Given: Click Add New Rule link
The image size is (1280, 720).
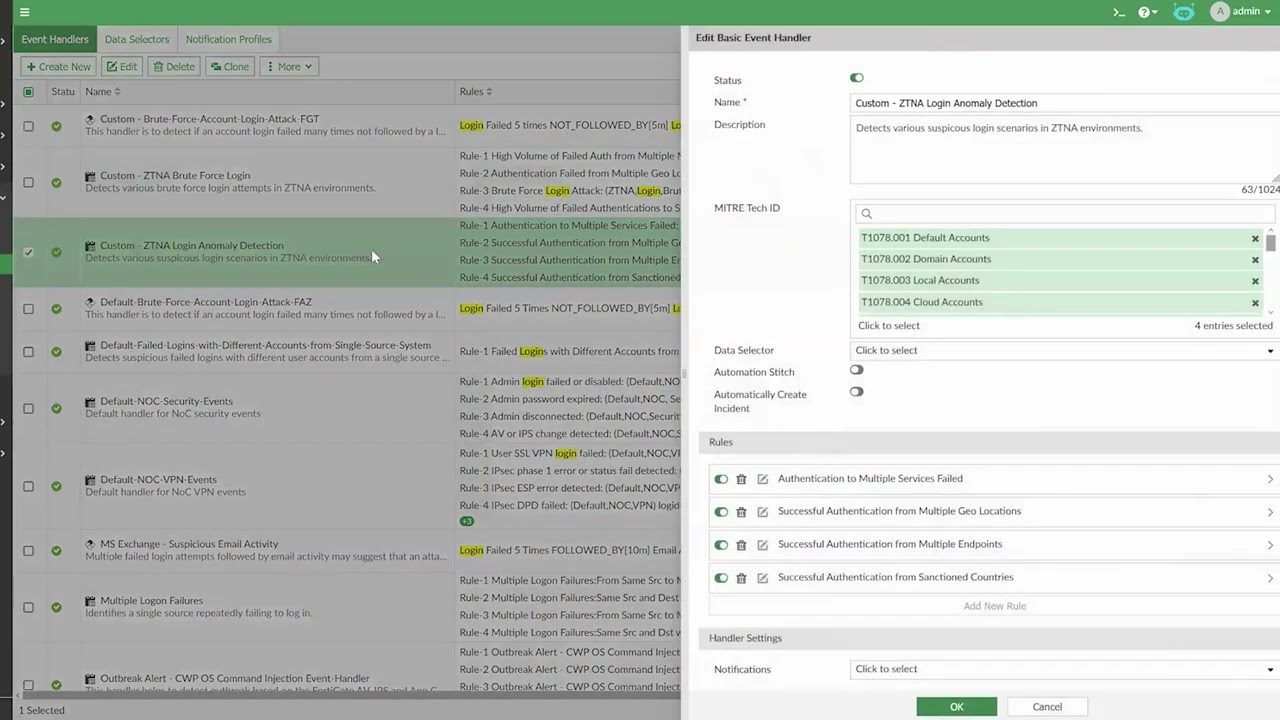Looking at the screenshot, I should tap(995, 606).
